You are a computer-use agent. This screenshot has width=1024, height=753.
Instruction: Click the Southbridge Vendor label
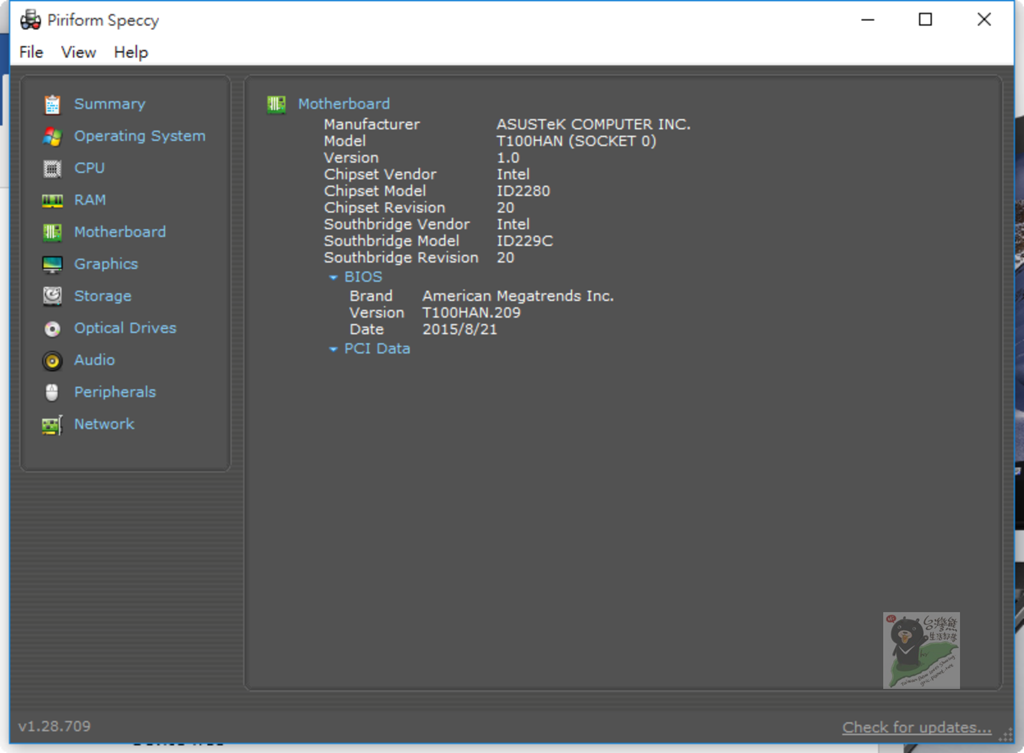point(397,224)
